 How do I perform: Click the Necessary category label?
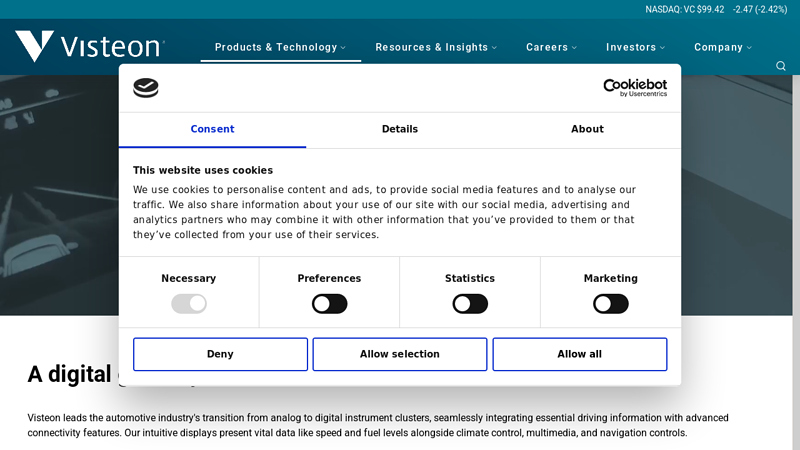[189, 279]
